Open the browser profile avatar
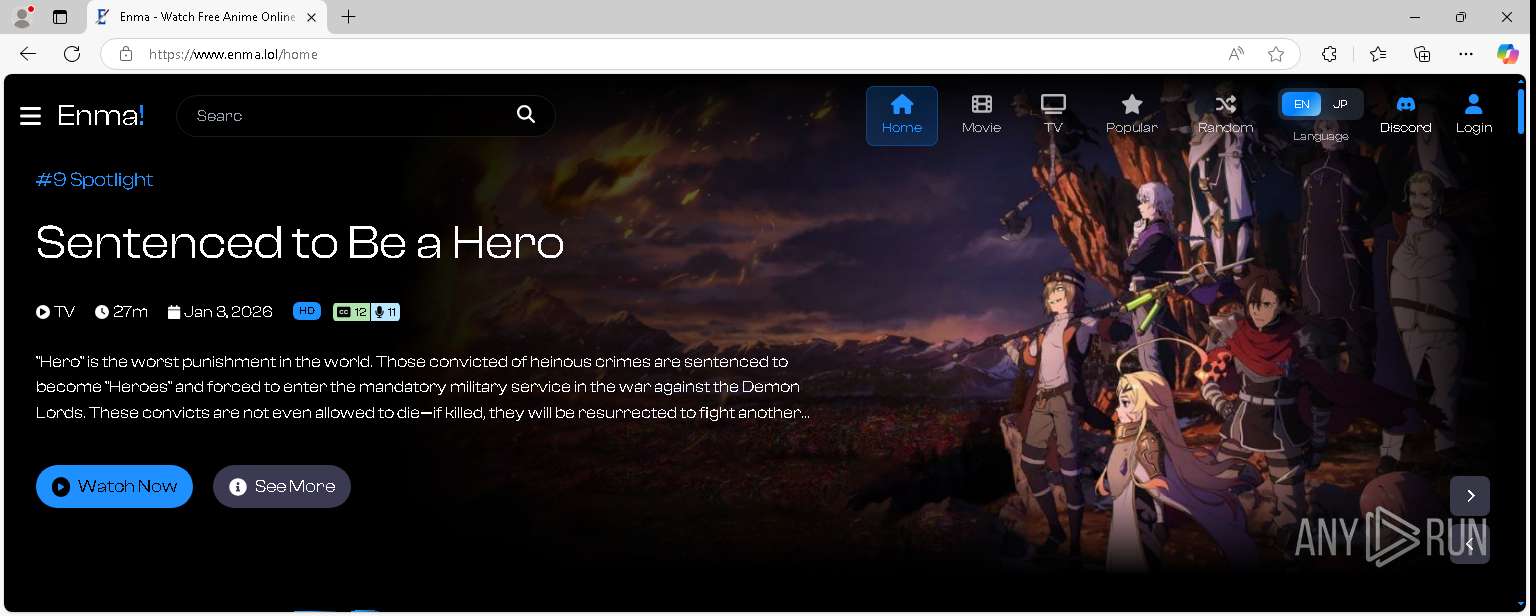1536x616 pixels. coord(22,17)
